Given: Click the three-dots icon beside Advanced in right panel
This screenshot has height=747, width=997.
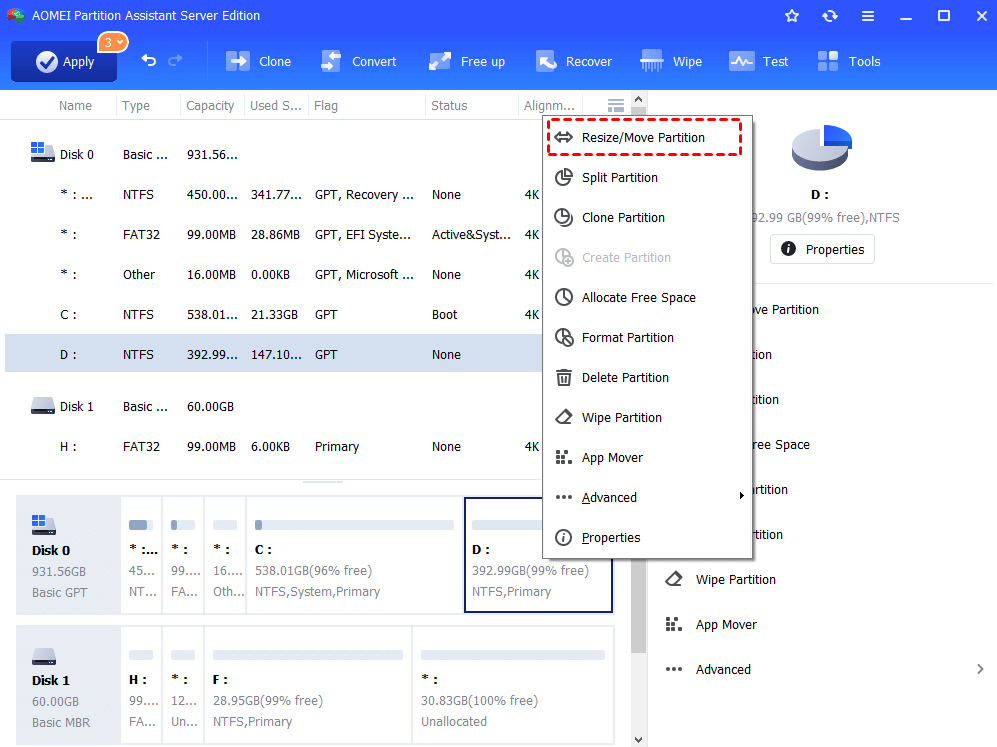Looking at the screenshot, I should 673,669.
